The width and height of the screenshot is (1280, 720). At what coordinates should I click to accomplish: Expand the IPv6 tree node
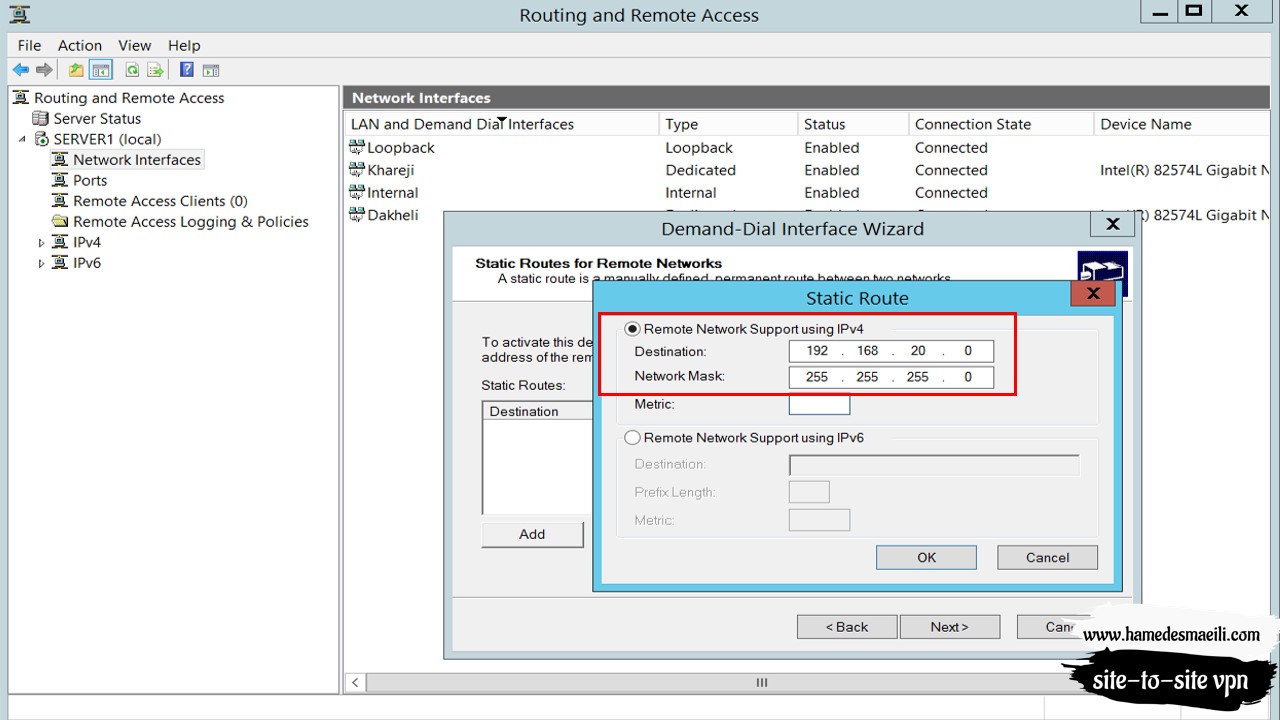click(x=41, y=264)
